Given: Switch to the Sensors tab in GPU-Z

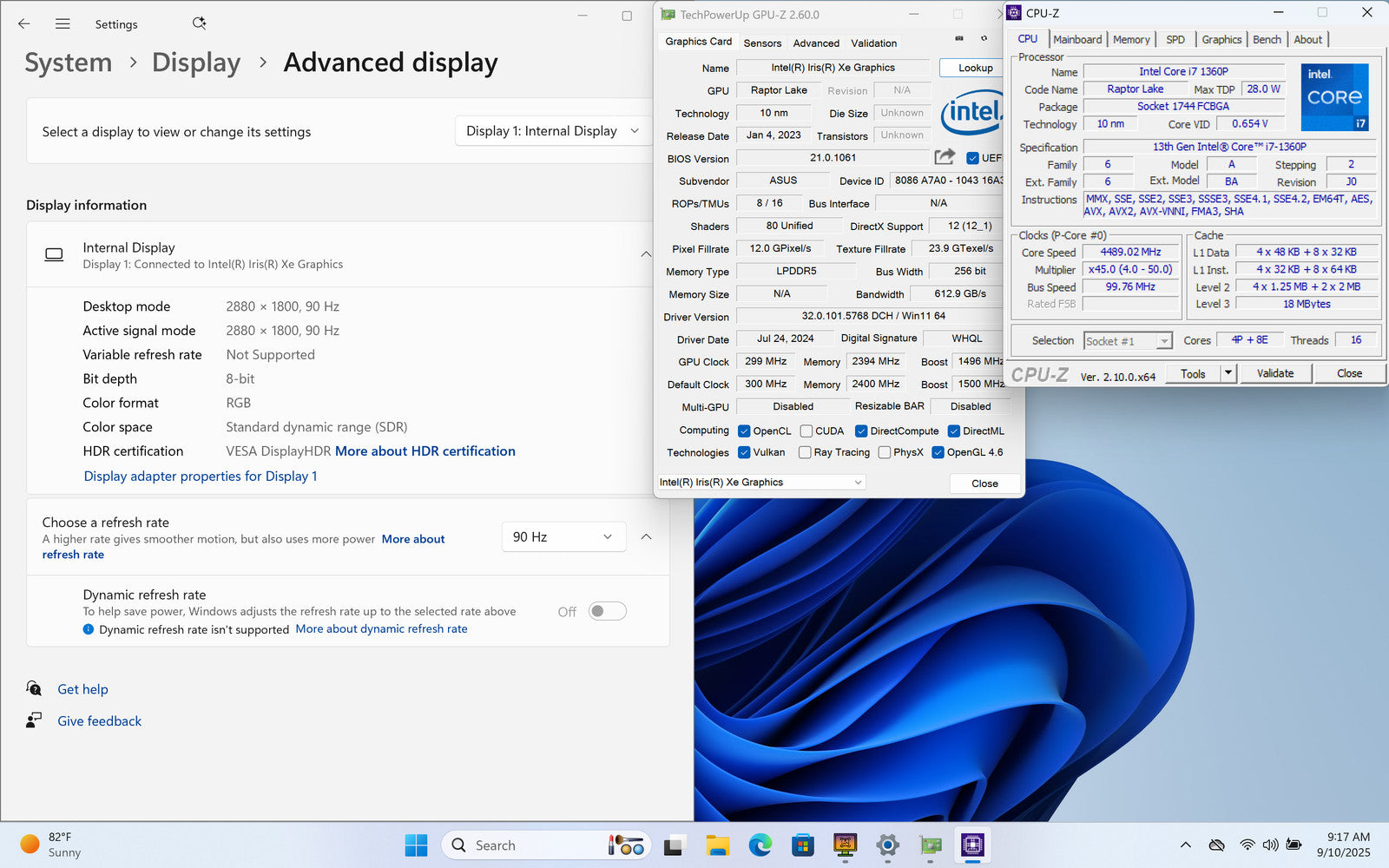Looking at the screenshot, I should click(762, 43).
